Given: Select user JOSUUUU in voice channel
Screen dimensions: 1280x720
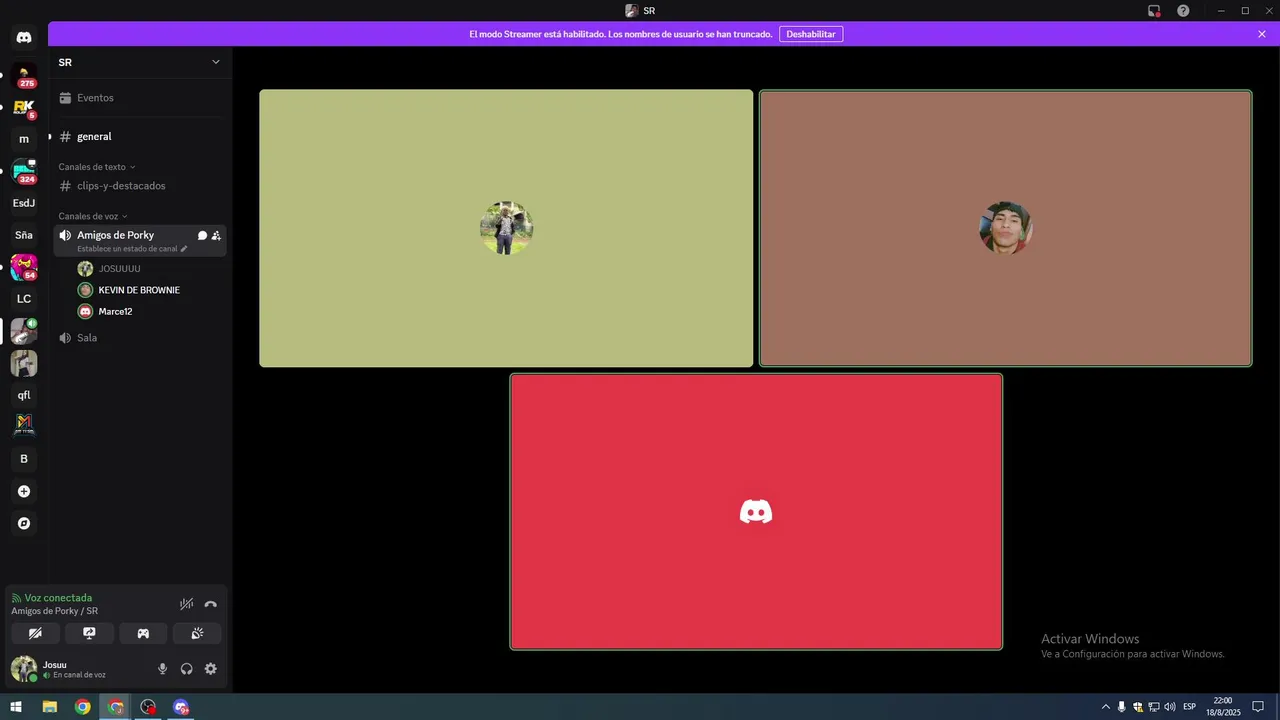Looking at the screenshot, I should point(150,269).
